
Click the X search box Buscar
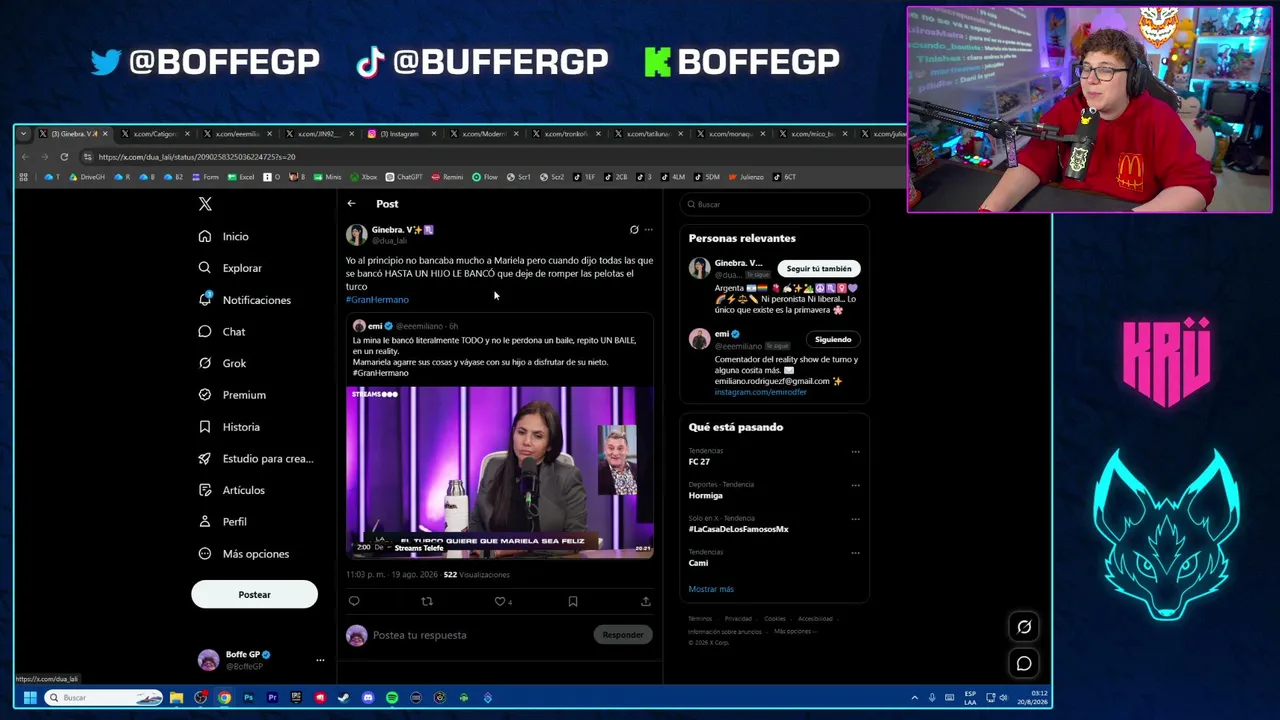coord(774,204)
